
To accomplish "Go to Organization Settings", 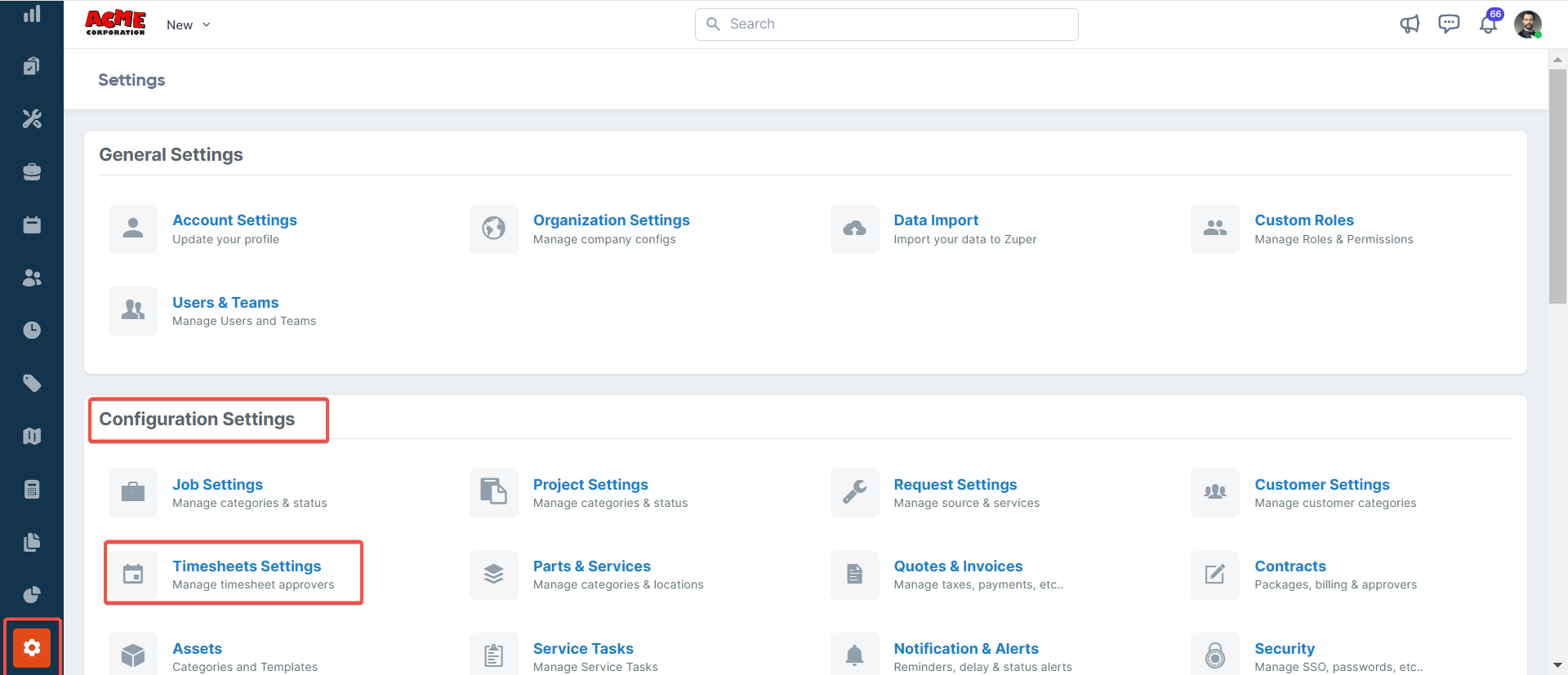I will coord(611,220).
